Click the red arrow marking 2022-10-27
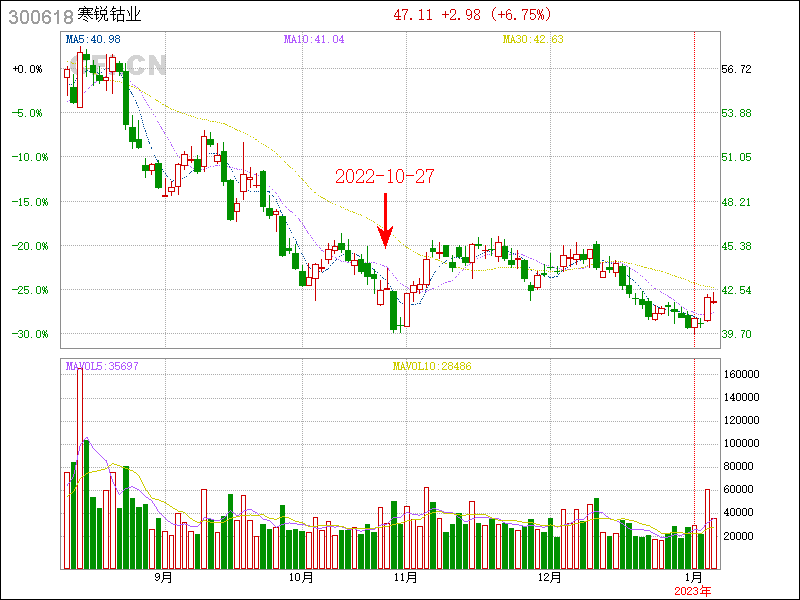Viewport: 800px width, 600px height. [385, 220]
